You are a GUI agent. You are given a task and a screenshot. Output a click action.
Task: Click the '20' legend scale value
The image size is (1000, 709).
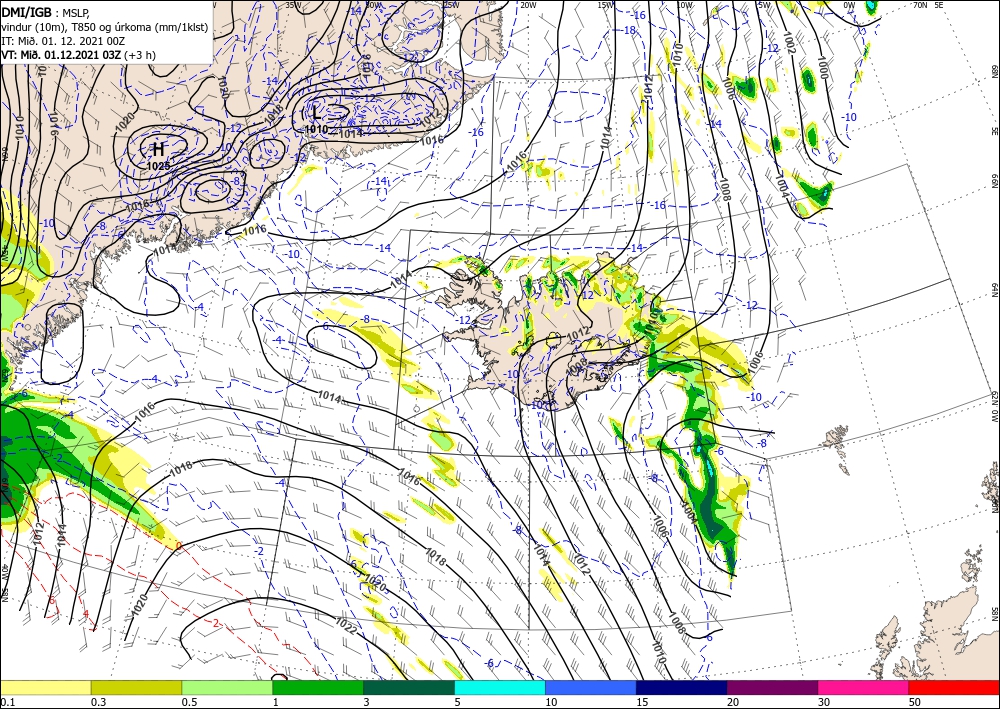tap(733, 702)
